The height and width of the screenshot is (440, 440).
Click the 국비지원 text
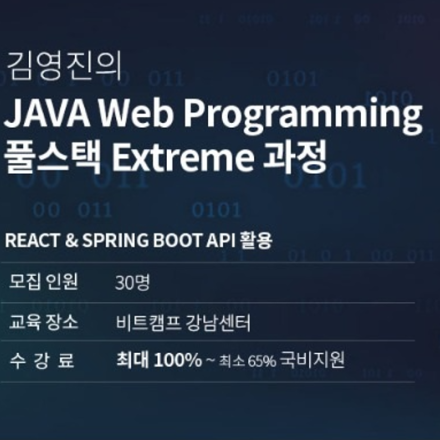click(312, 359)
